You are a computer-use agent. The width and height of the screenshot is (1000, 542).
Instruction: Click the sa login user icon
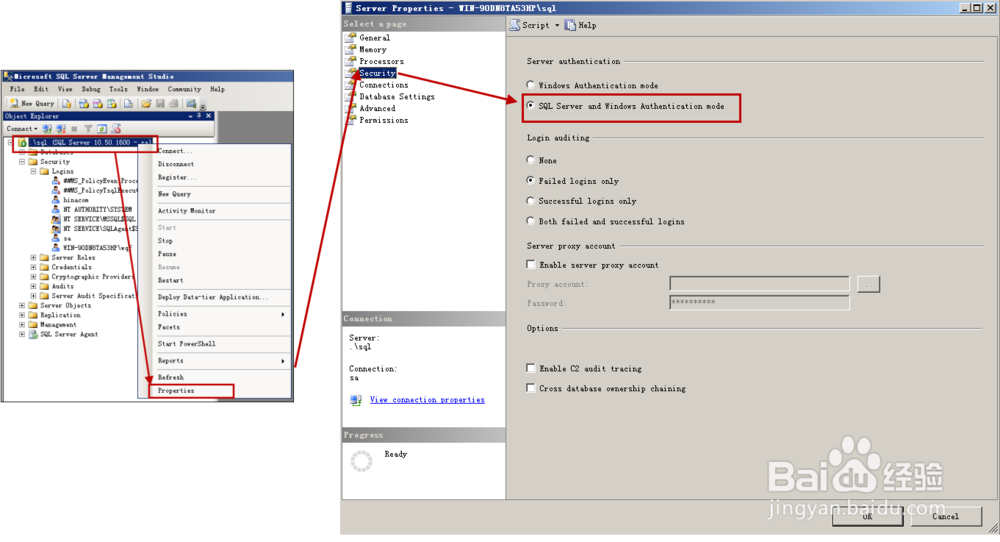click(56, 238)
